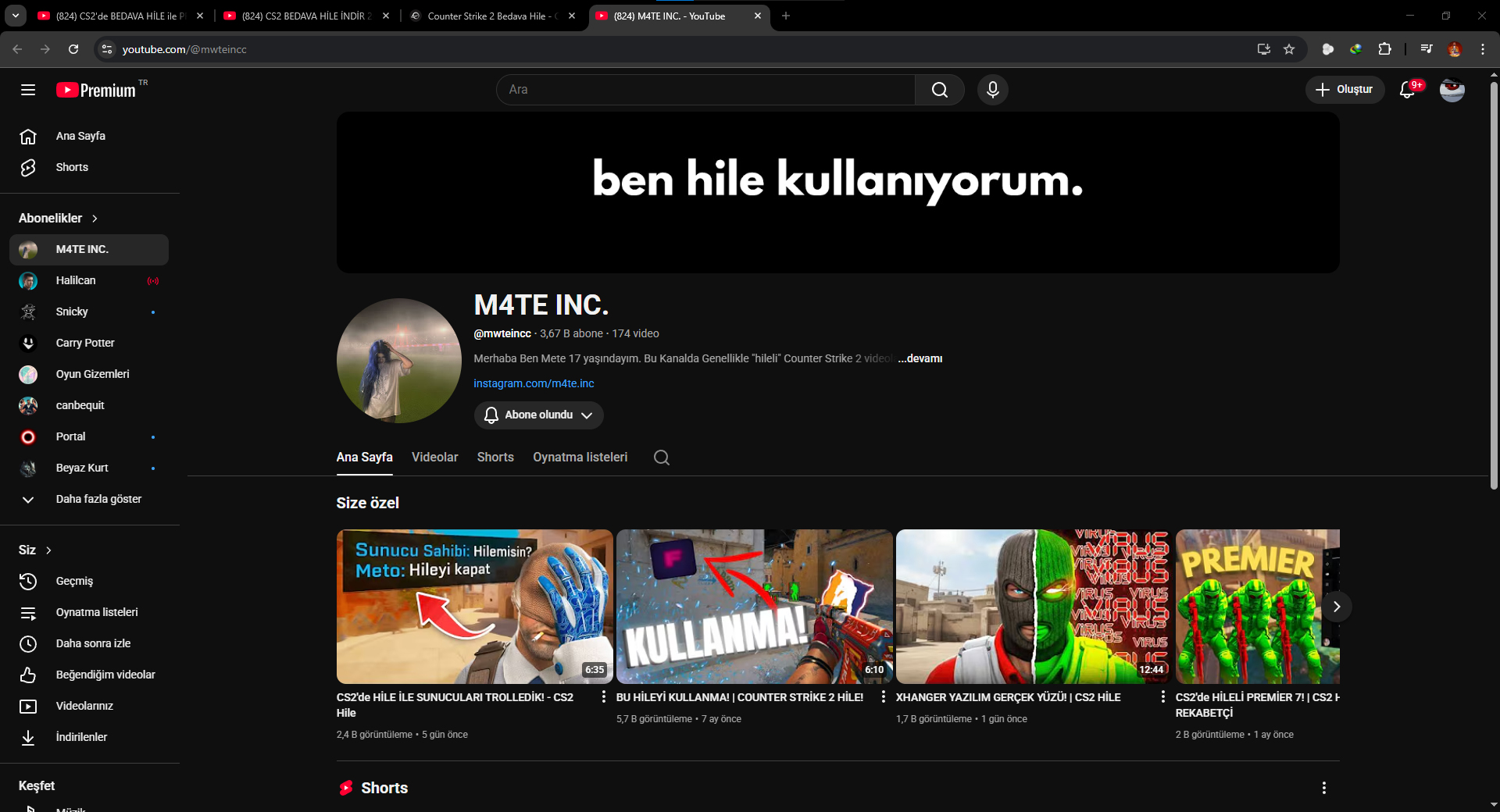
Task: Open options for the Shorts shelf
Action: click(x=1324, y=788)
